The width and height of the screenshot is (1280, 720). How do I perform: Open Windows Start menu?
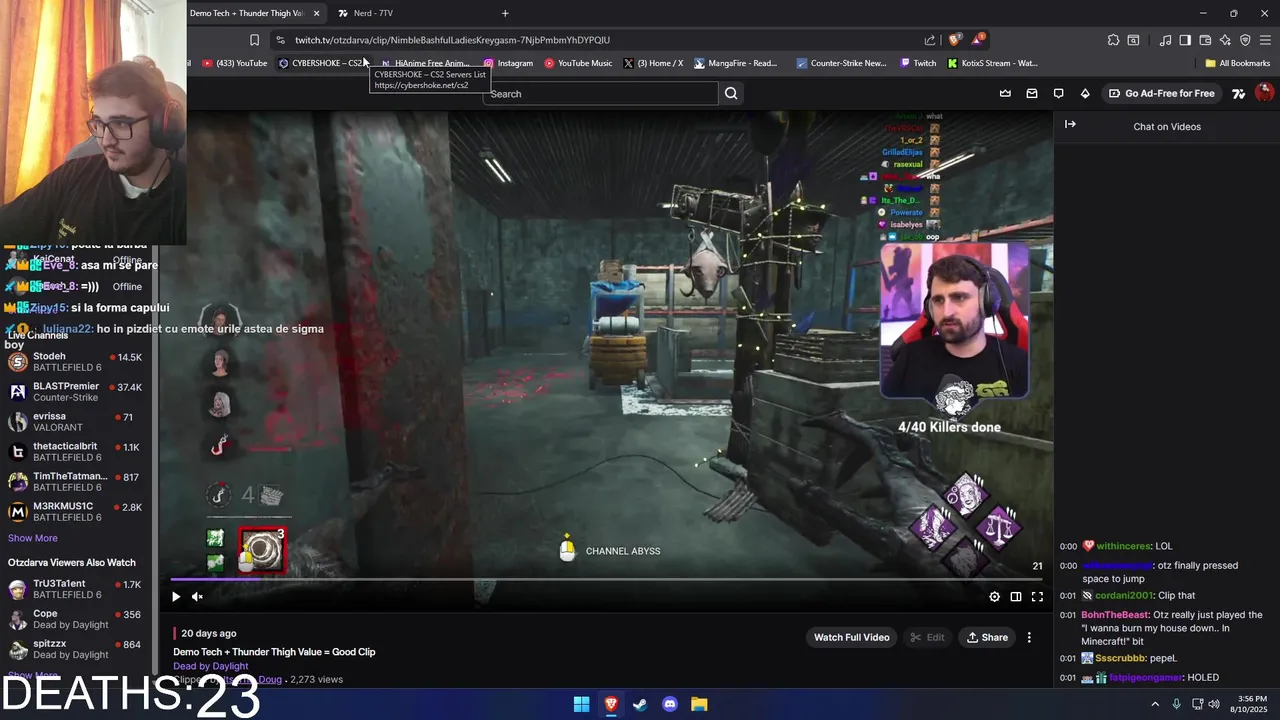(581, 704)
